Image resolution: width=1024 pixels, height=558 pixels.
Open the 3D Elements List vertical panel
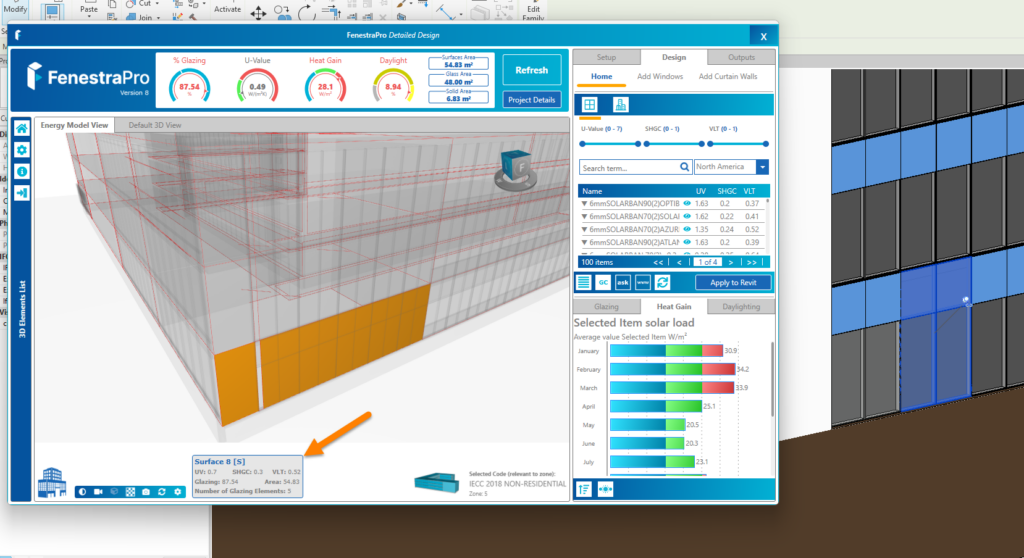22,309
